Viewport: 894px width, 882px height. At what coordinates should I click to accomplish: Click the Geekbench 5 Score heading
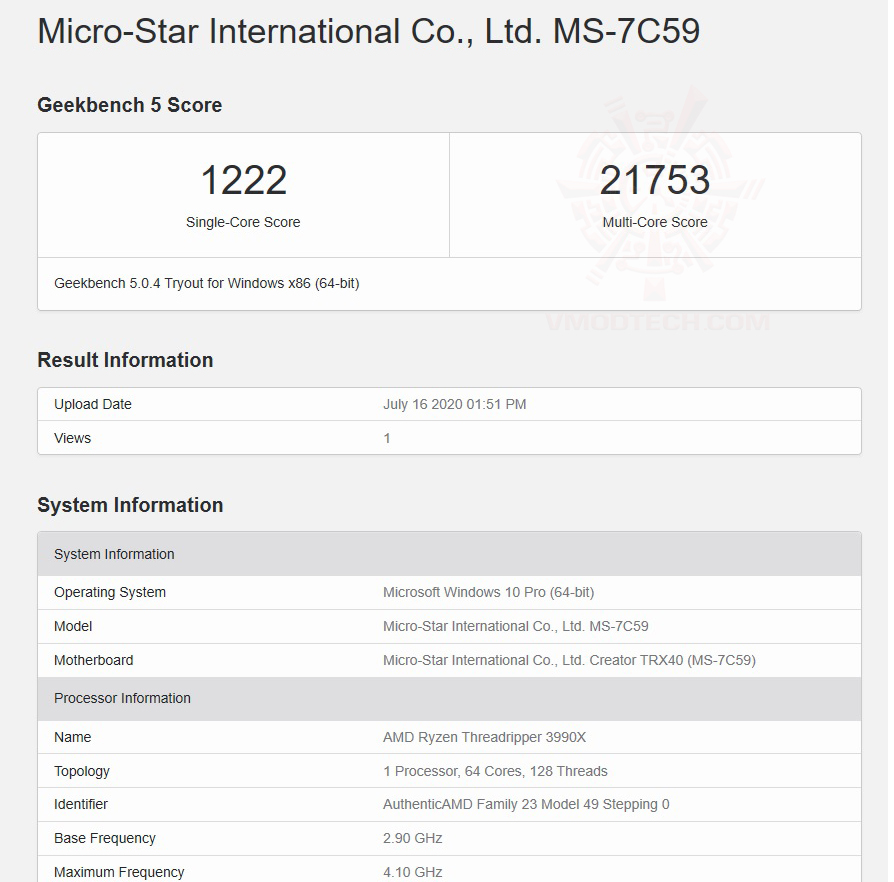pyautogui.click(x=130, y=105)
